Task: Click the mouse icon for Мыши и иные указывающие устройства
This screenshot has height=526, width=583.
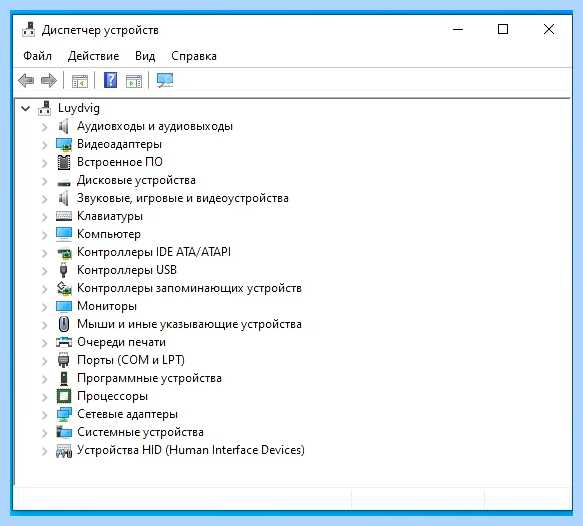Action: (x=64, y=324)
